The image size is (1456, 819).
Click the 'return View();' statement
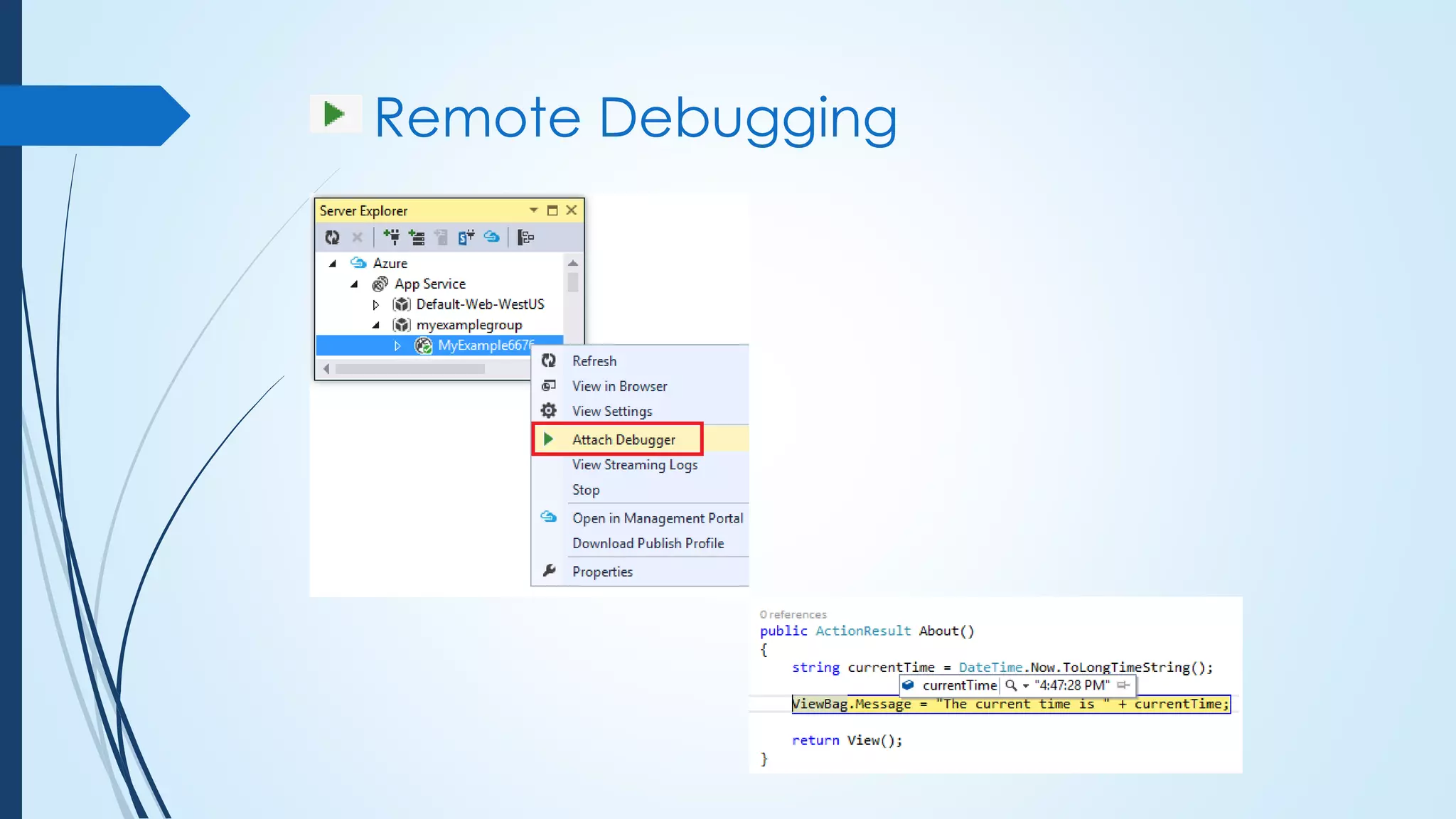[847, 740]
